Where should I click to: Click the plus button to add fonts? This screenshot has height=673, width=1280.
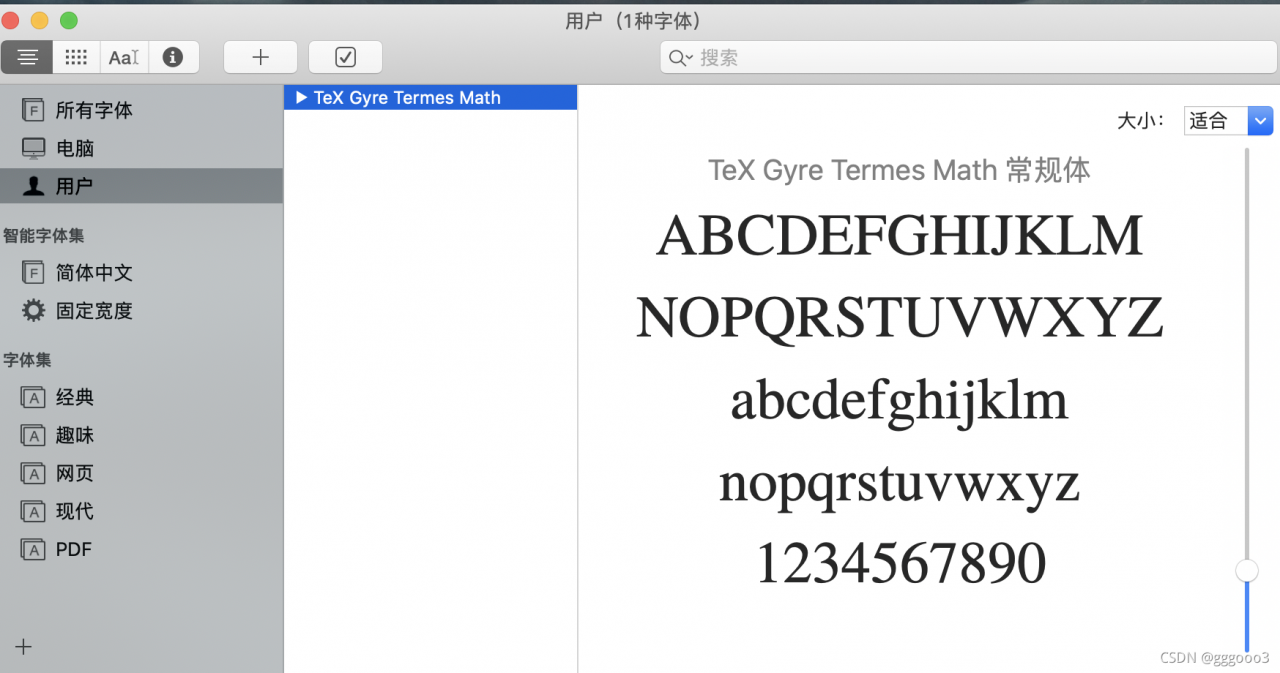coord(260,58)
